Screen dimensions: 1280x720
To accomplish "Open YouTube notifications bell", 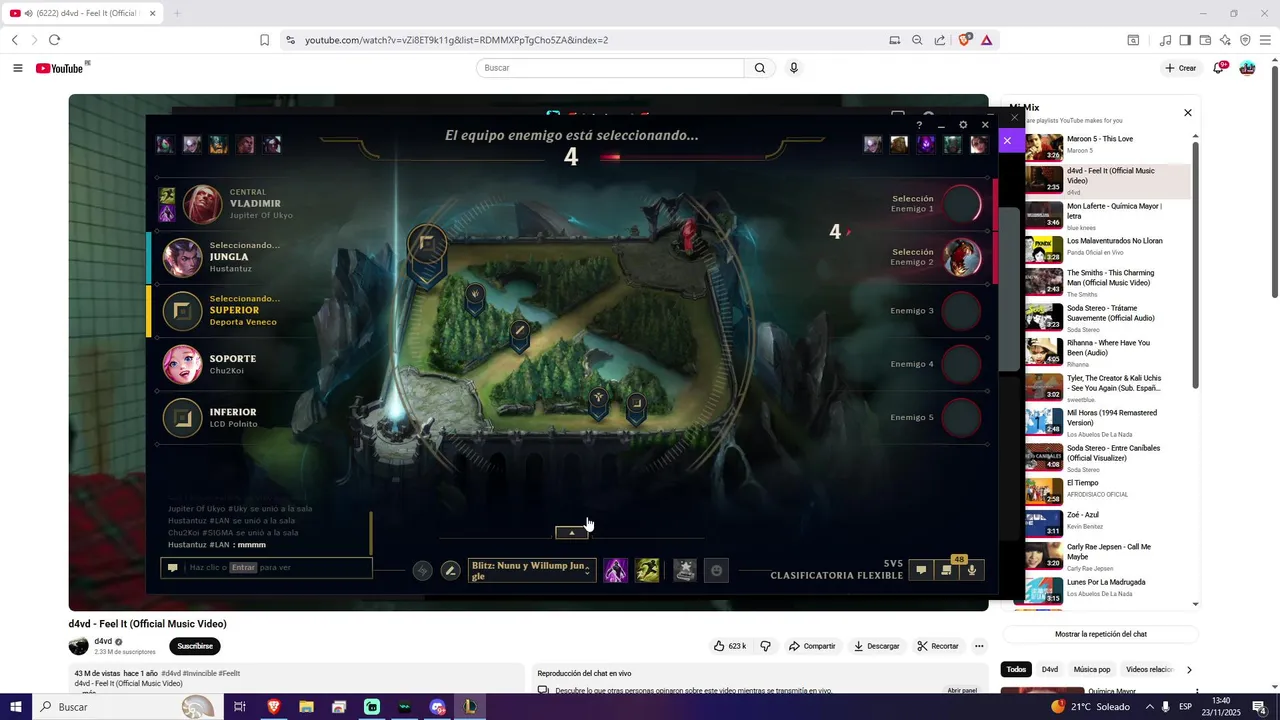I will point(1219,68).
